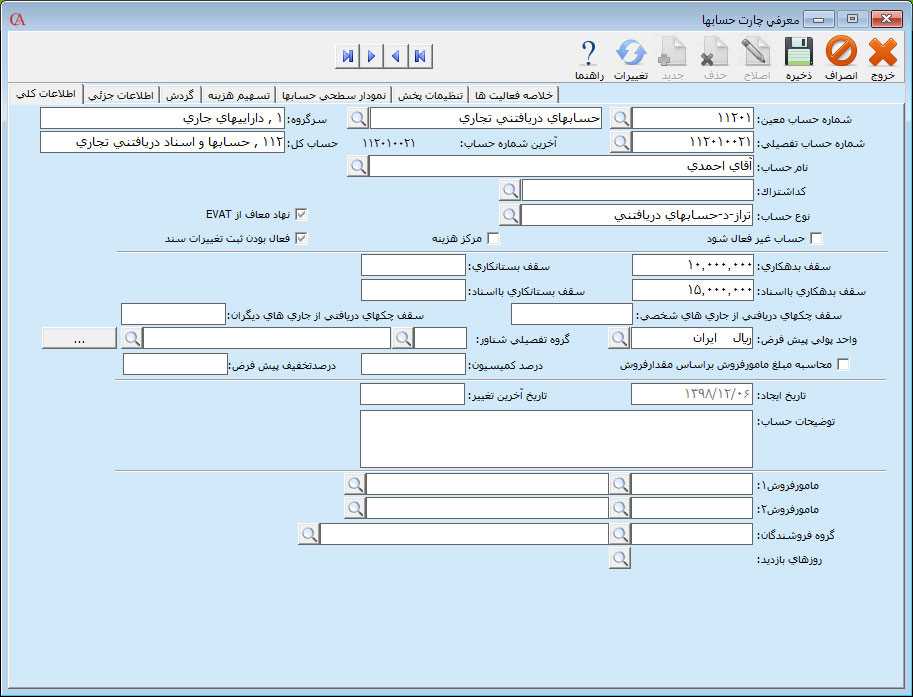
Task: Click the ... button near واحد پولي row
Action: pyautogui.click(x=79, y=338)
